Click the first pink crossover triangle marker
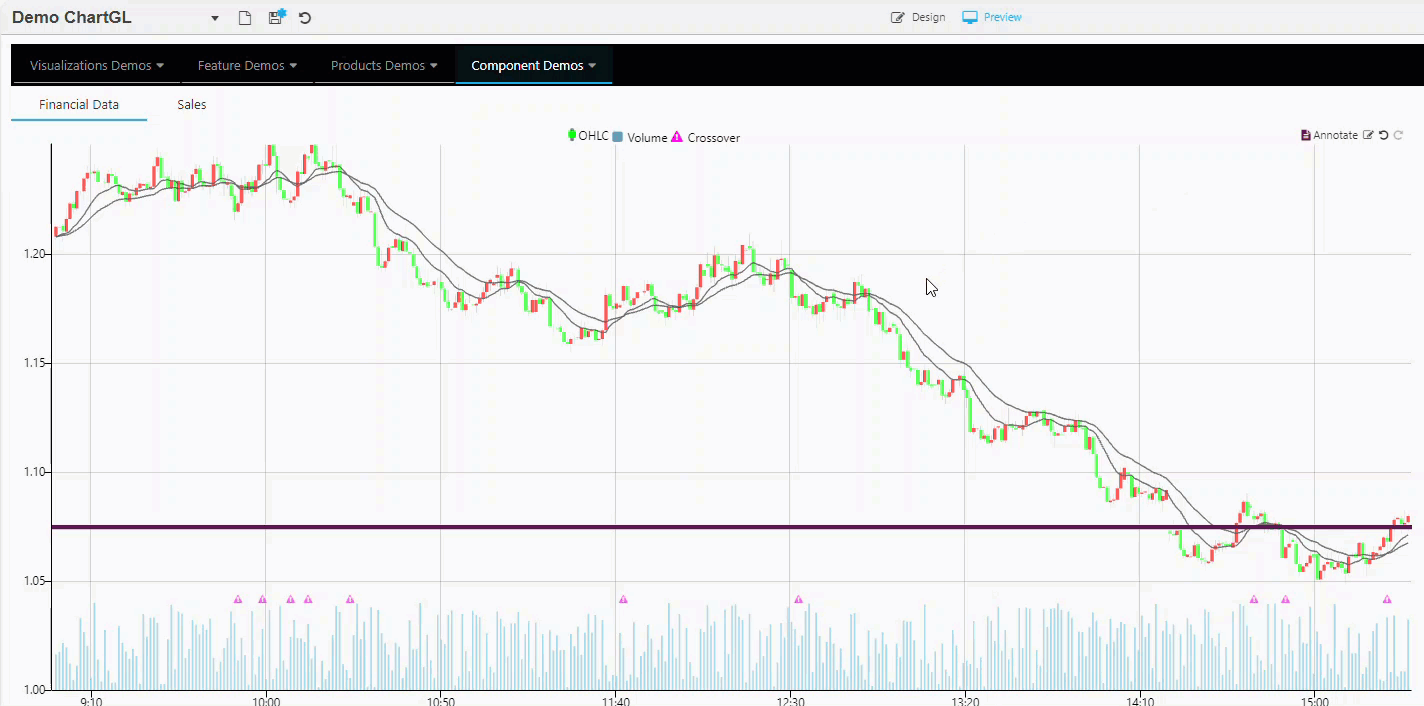 tap(238, 600)
